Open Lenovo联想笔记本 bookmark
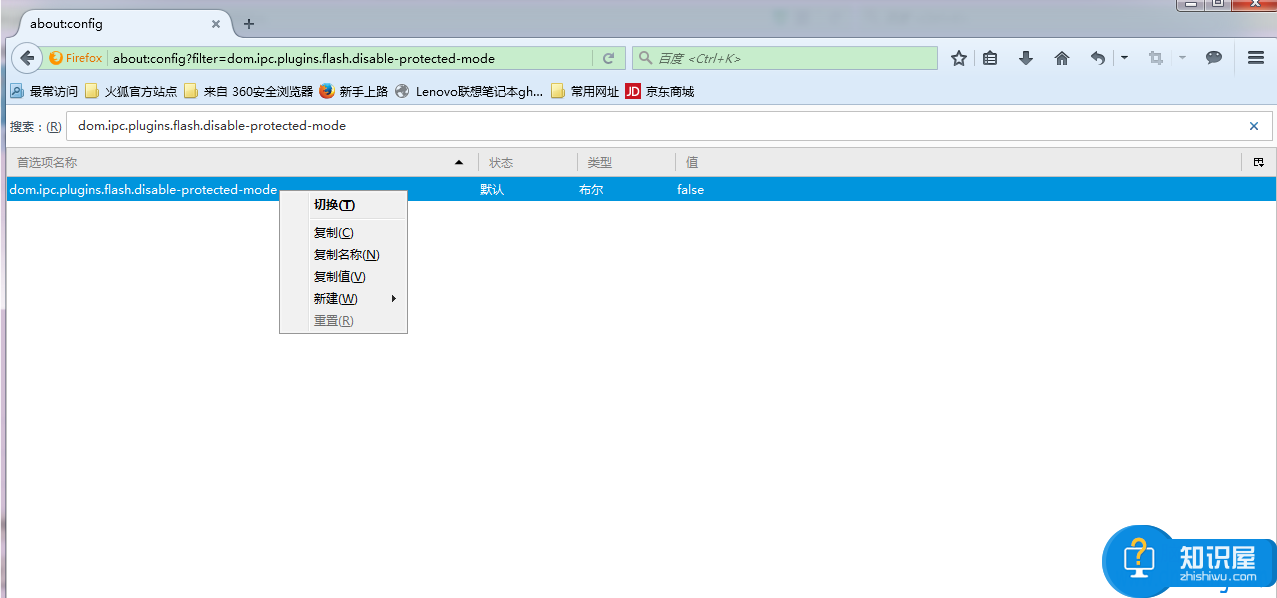Image resolution: width=1277 pixels, height=598 pixels. click(x=469, y=91)
